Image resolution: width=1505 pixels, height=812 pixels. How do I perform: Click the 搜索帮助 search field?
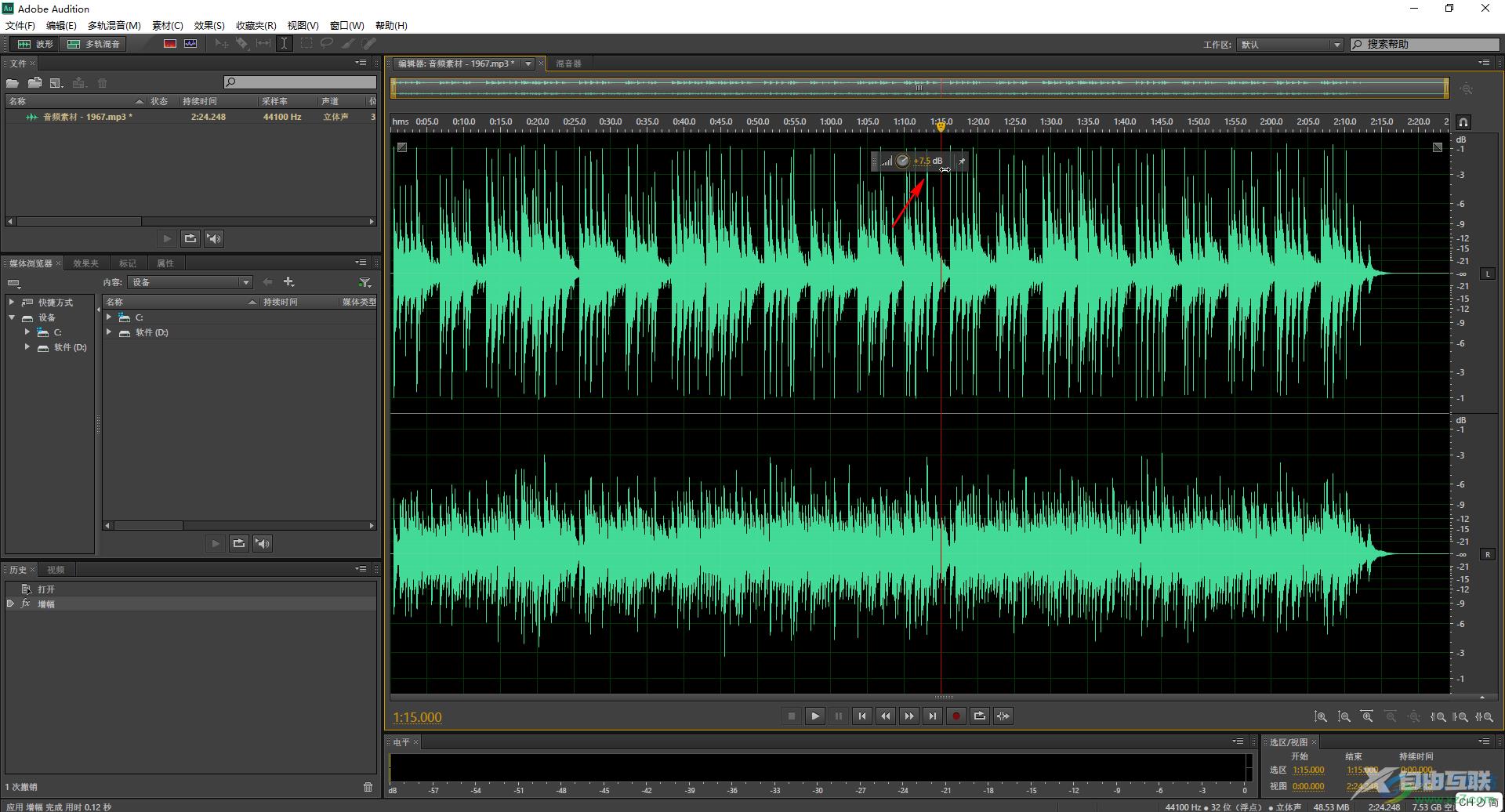[1424, 45]
